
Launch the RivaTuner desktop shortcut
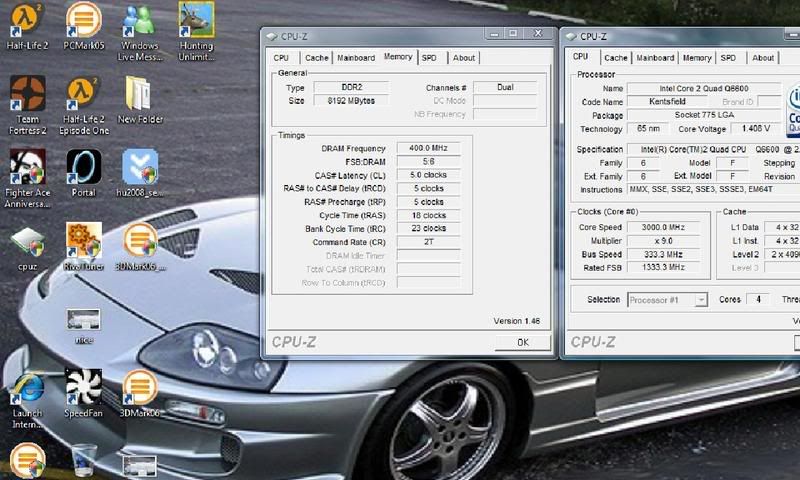pos(84,246)
